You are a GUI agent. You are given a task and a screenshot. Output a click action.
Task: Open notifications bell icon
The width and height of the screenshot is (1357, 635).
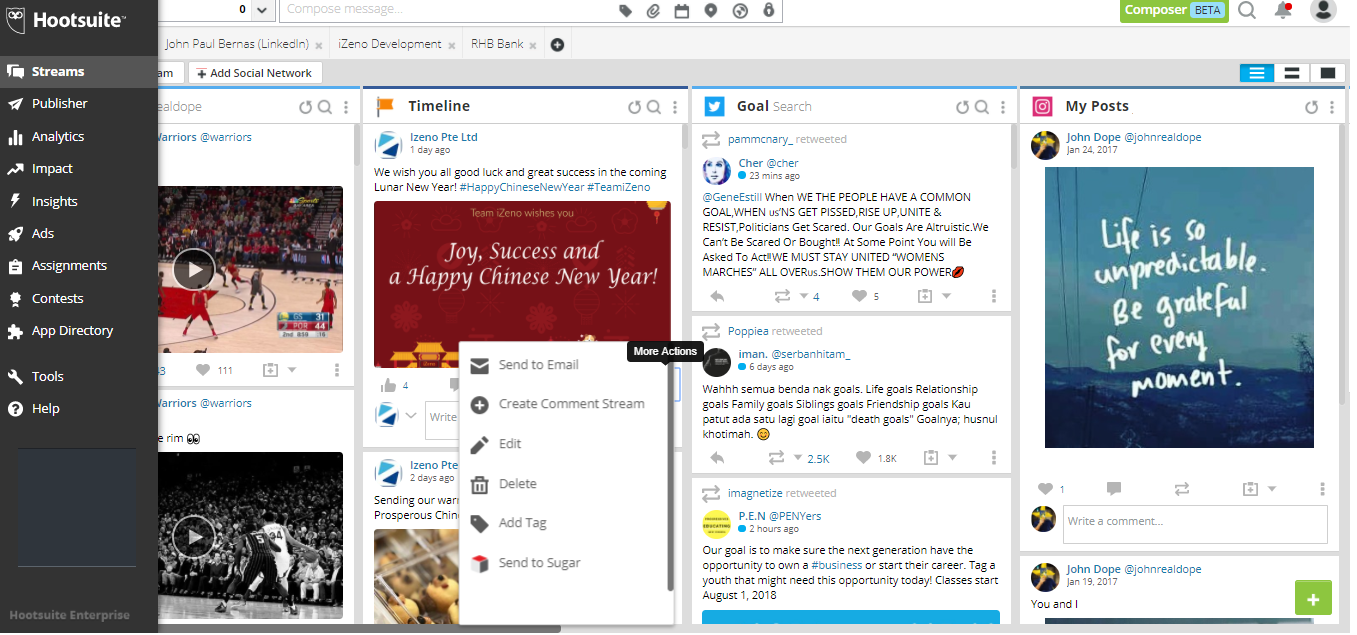(1283, 11)
